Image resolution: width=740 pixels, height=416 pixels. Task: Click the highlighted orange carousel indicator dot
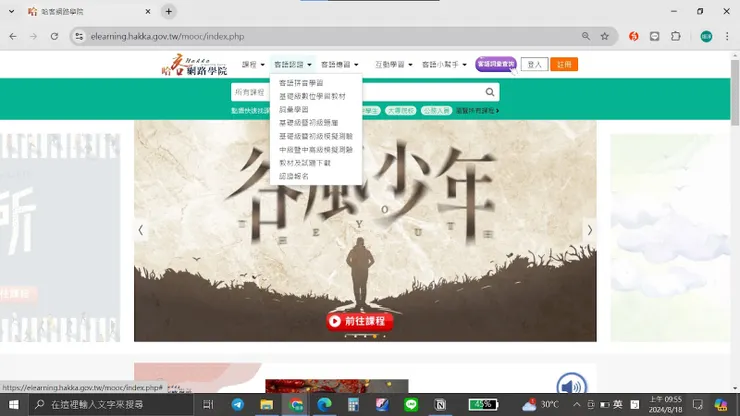[x=375, y=336]
